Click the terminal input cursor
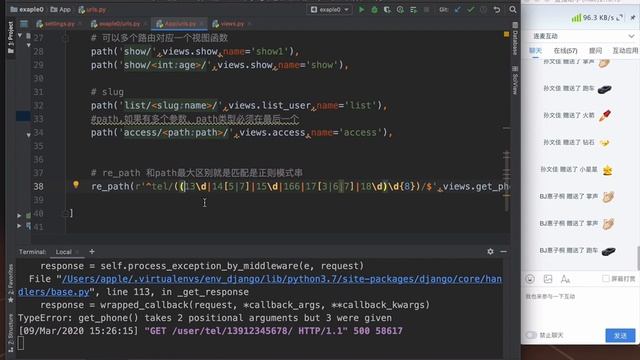This screenshot has width=640, height=360. [x=21, y=343]
